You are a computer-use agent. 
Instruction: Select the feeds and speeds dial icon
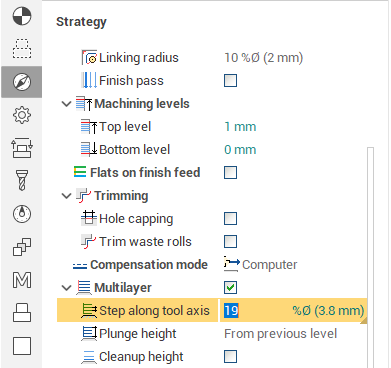pos(22,214)
